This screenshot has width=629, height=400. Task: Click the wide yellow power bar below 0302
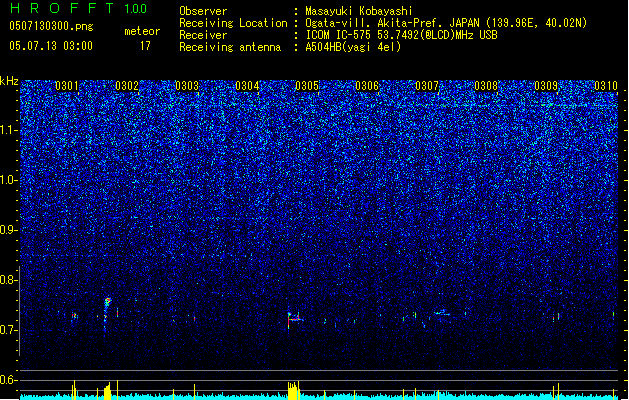(107, 391)
